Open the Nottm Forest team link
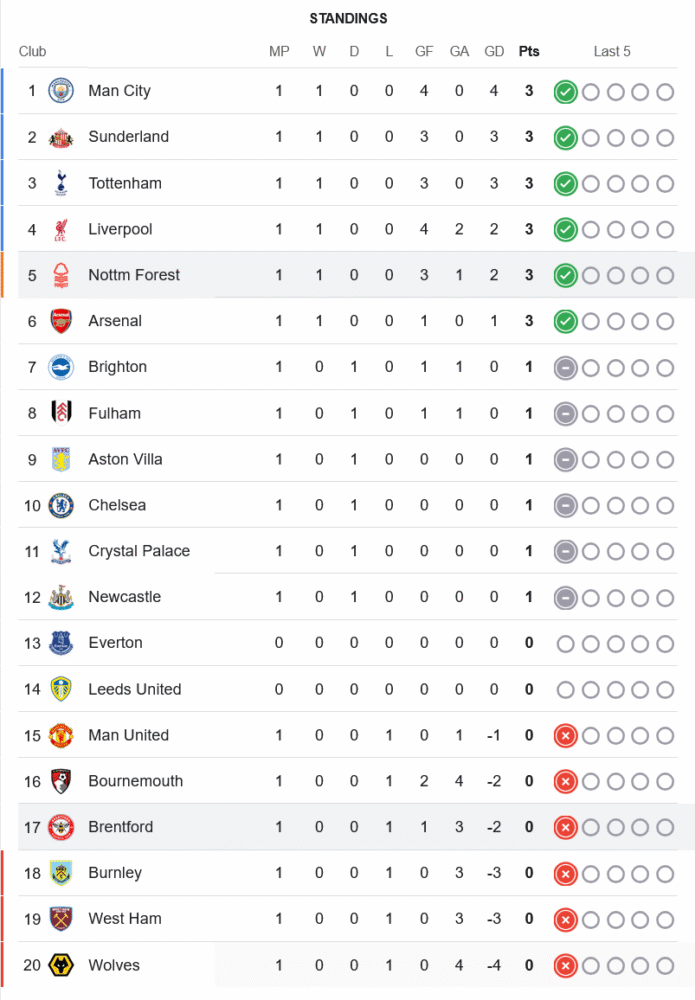This screenshot has height=1000, width=695. pyautogui.click(x=134, y=275)
